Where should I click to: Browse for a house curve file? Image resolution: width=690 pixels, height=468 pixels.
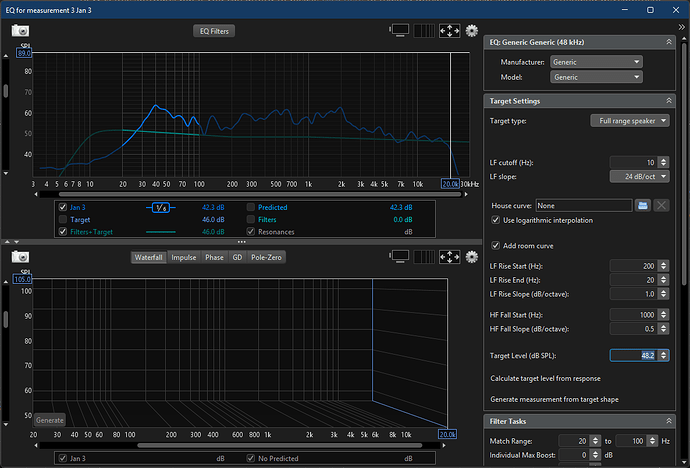644,205
